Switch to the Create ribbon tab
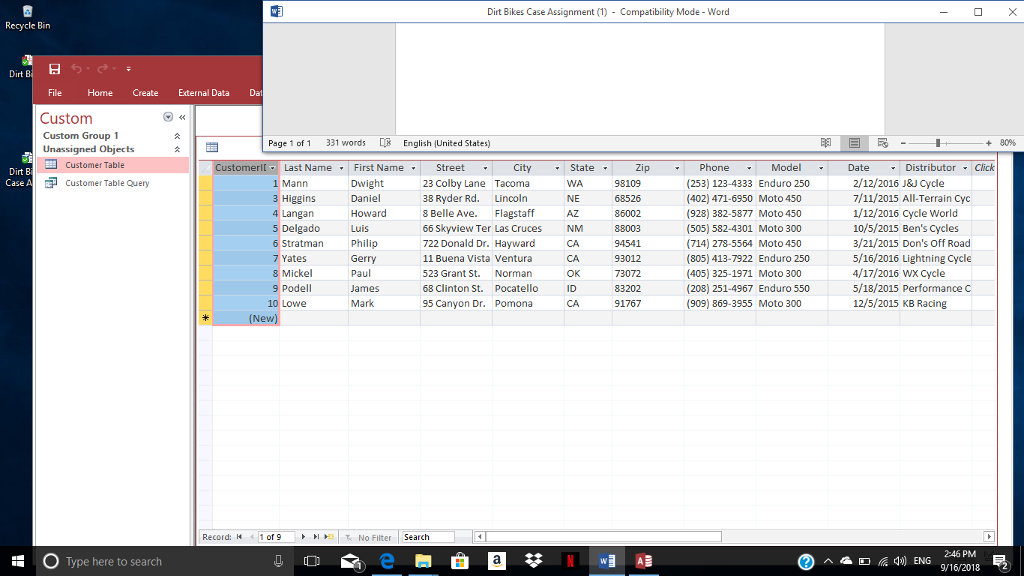Screen dimensions: 1024x576 pyautogui.click(x=145, y=93)
